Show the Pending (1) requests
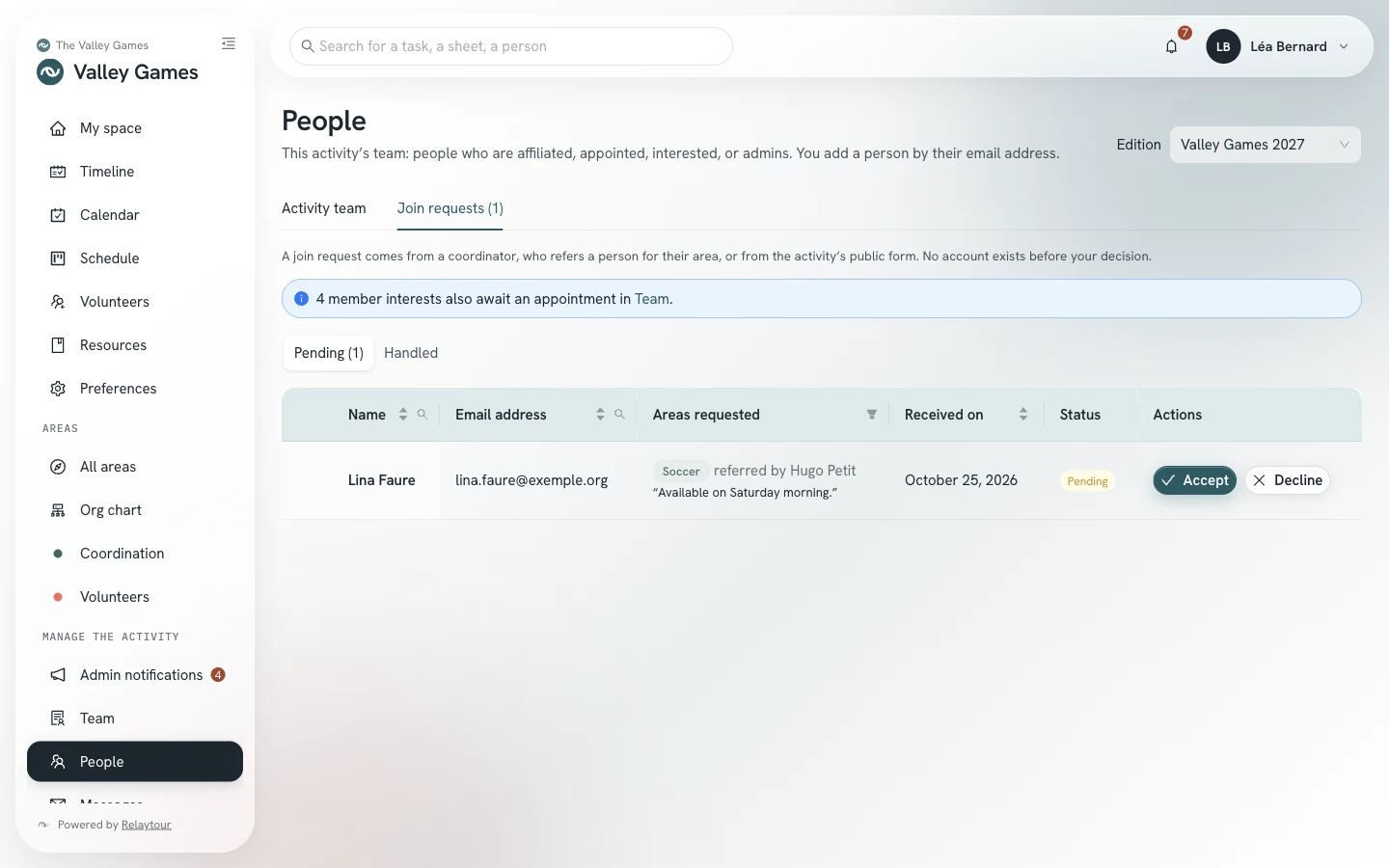The width and height of the screenshot is (1389, 868). point(329,353)
